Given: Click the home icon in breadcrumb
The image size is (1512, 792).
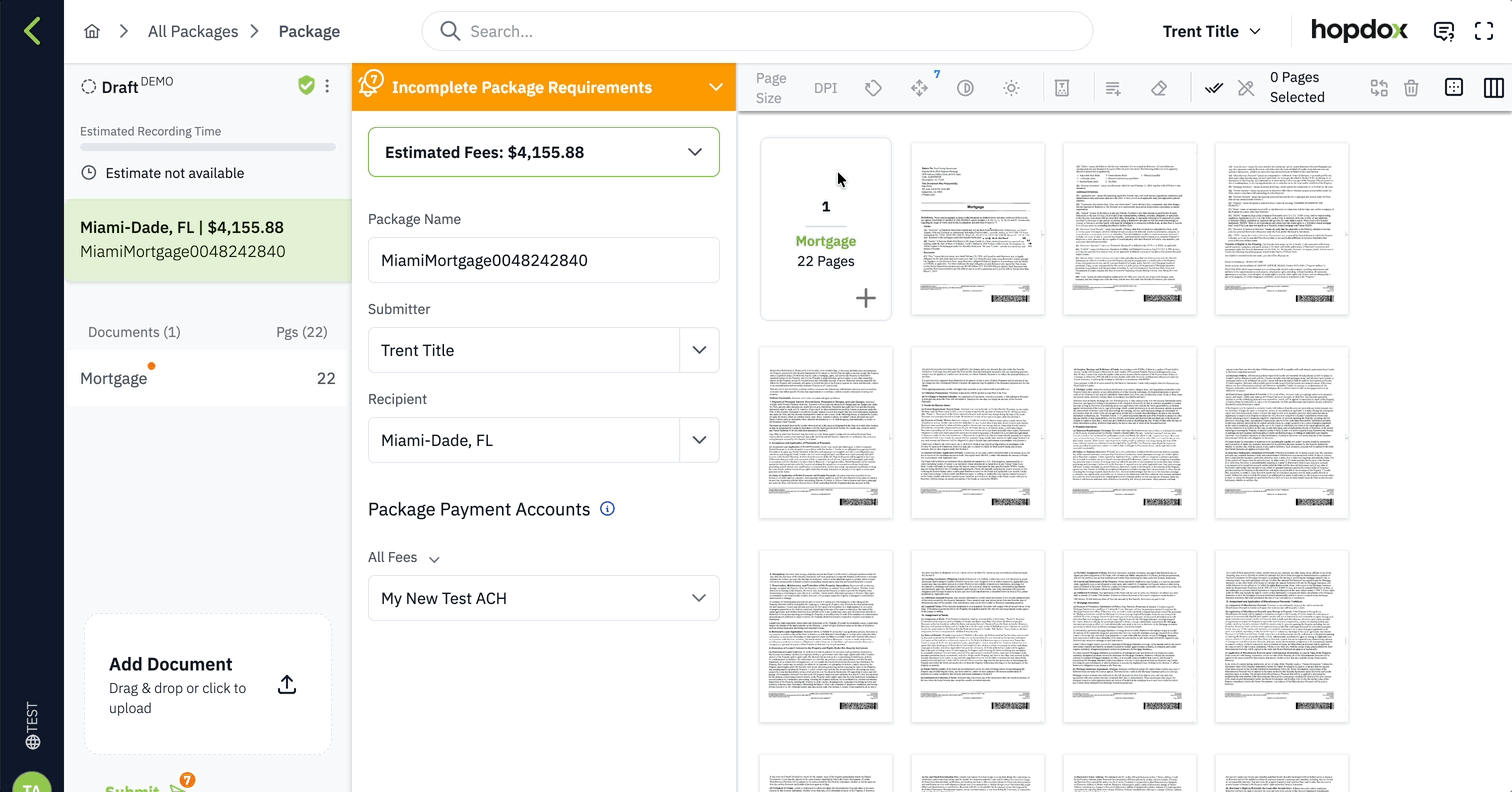Looking at the screenshot, I should tap(92, 31).
